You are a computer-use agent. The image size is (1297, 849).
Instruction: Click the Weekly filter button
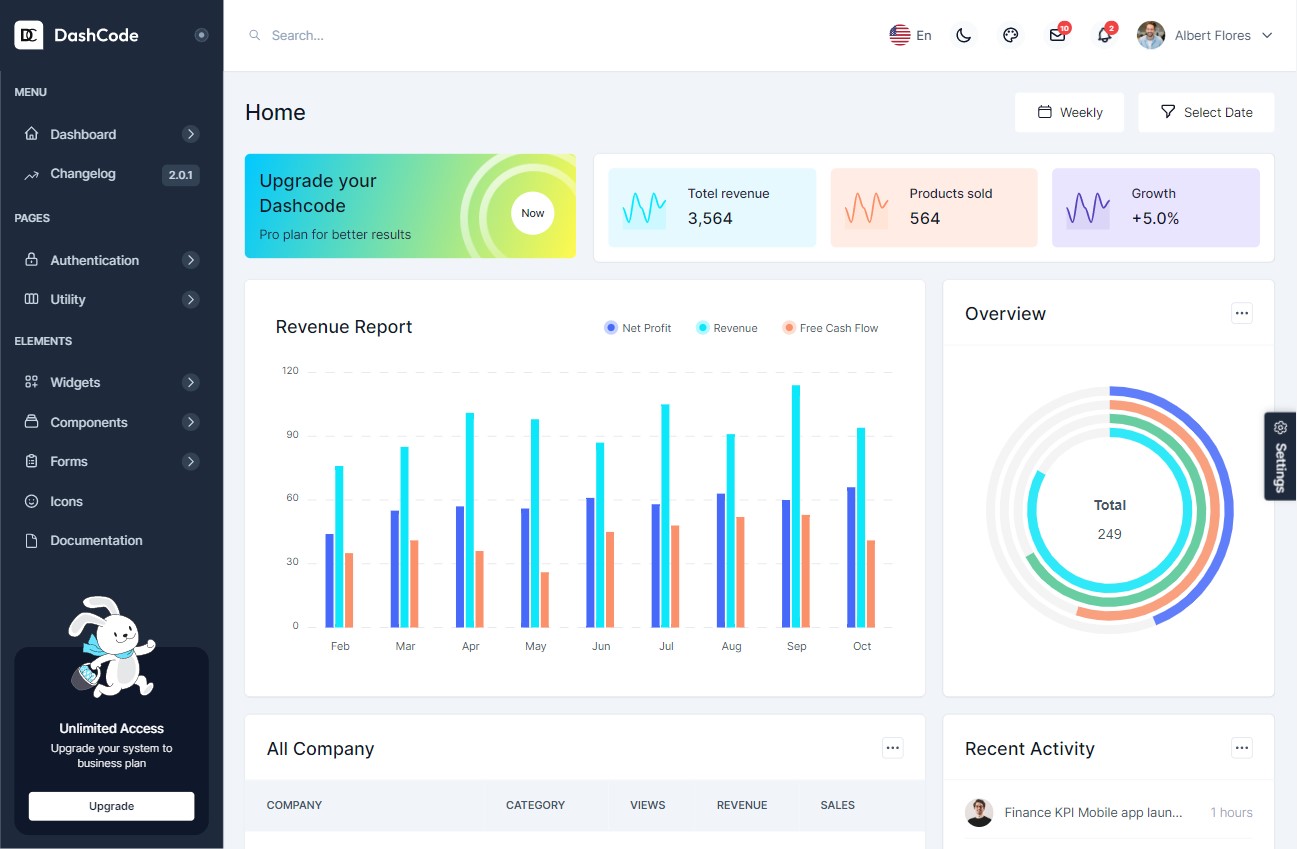(1069, 112)
